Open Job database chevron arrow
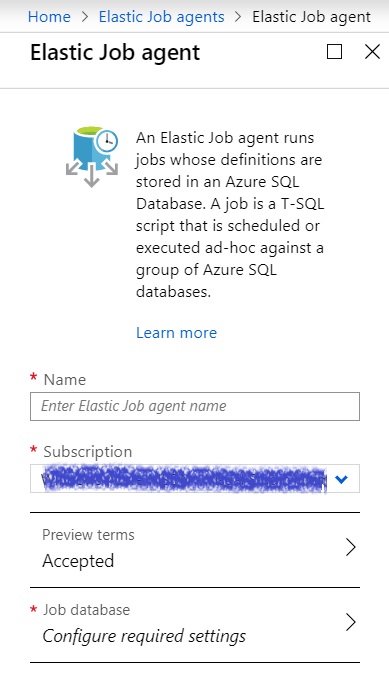 coord(351,622)
